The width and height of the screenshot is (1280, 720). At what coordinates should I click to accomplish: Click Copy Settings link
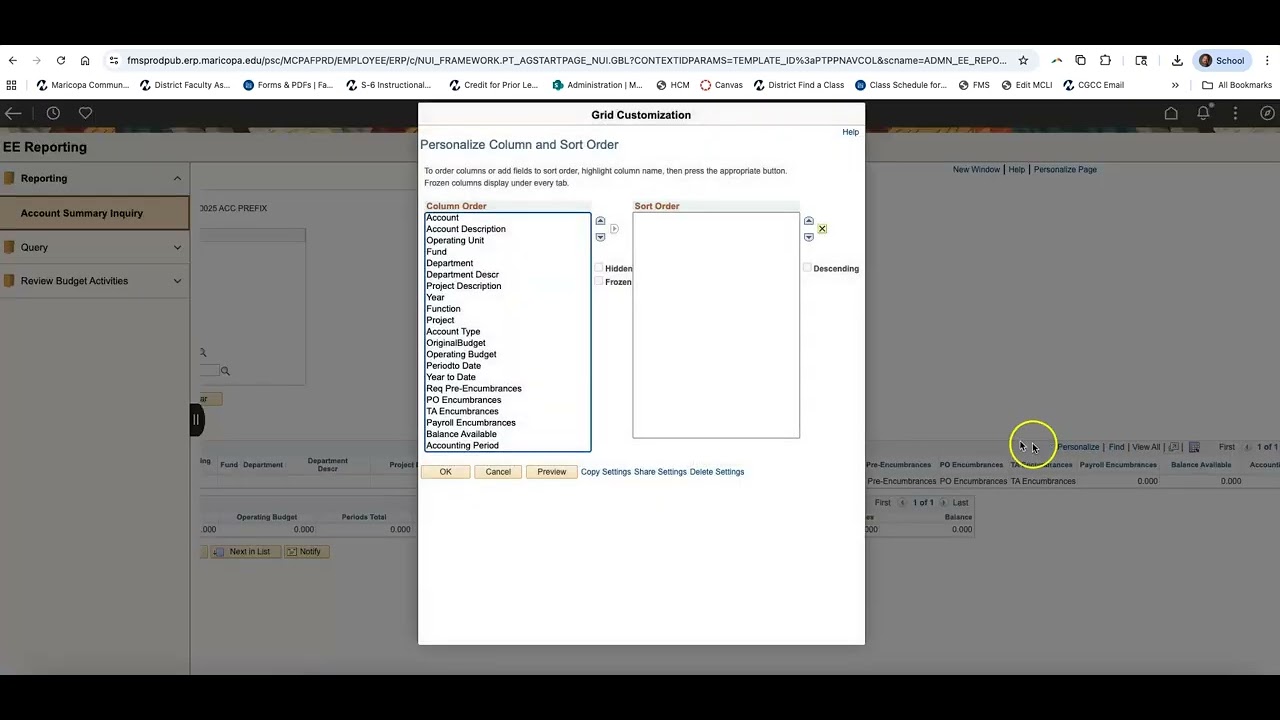coord(606,472)
